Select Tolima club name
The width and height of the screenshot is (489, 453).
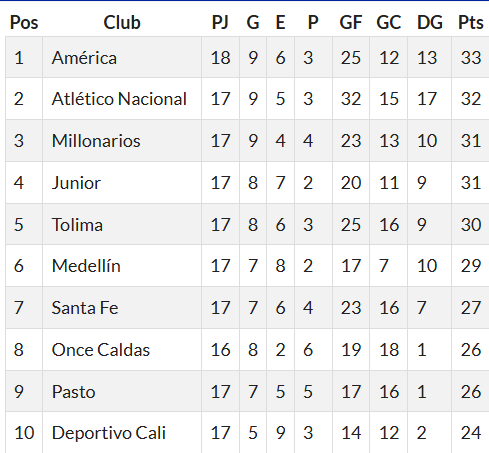(77, 224)
